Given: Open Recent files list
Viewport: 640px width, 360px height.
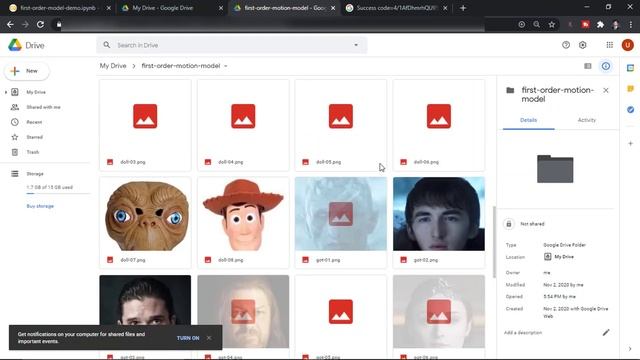Looking at the screenshot, I should click(x=34, y=122).
